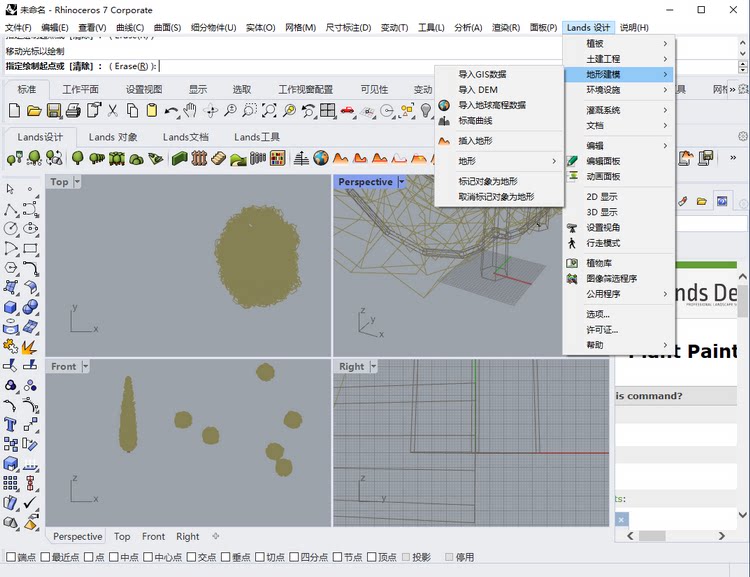Expand the 植被 submenu
This screenshot has height=577, width=750.
[x=619, y=44]
